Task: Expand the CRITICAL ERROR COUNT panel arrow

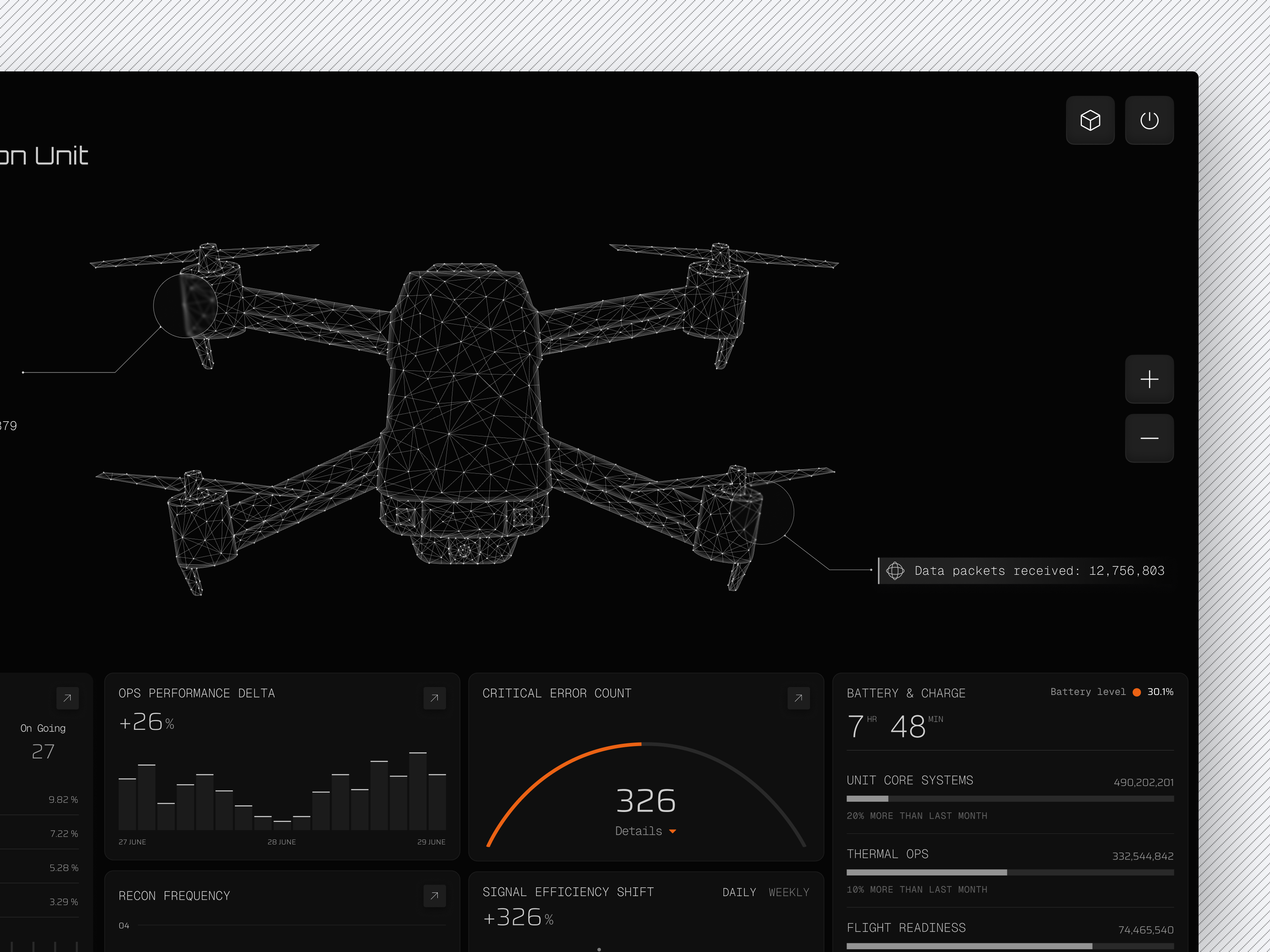Action: pos(799,699)
